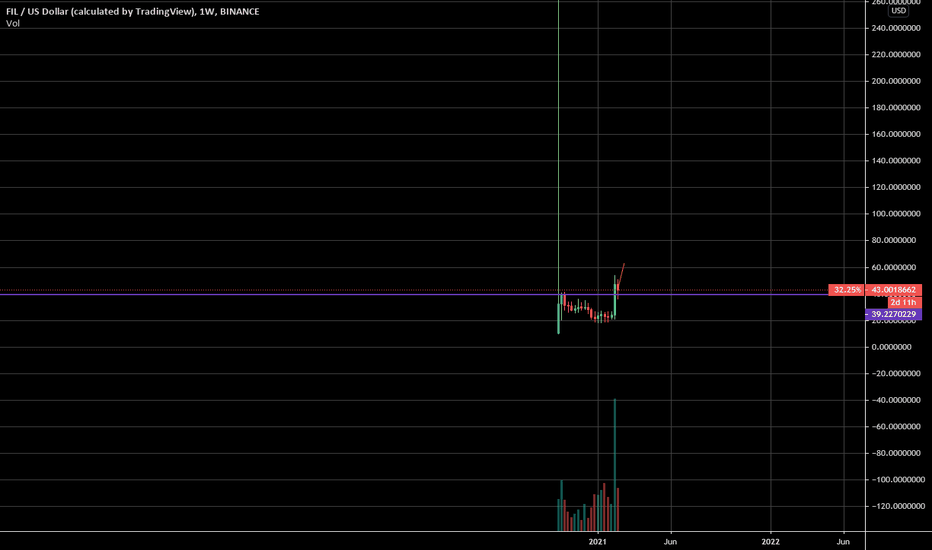Click the purple 39.2270229 price label
Screen dimensions: 932x550
pyautogui.click(x=893, y=314)
